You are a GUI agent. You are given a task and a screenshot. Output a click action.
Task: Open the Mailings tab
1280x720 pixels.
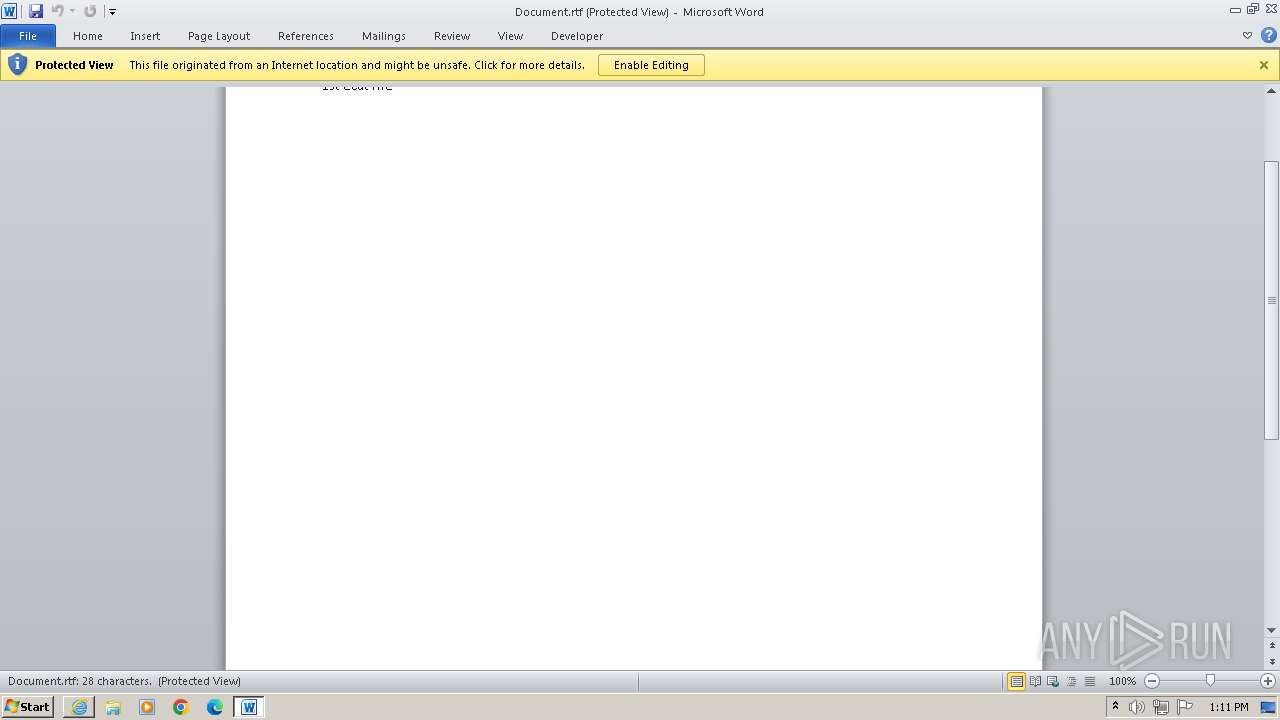click(x=384, y=36)
